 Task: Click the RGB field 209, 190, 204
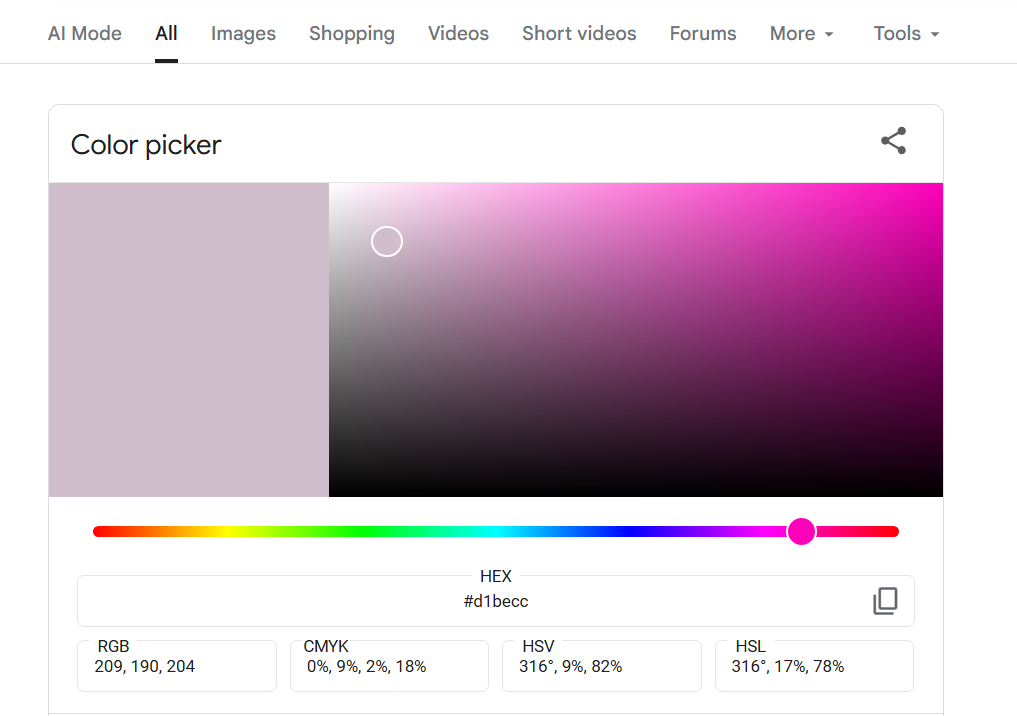[x=176, y=666]
